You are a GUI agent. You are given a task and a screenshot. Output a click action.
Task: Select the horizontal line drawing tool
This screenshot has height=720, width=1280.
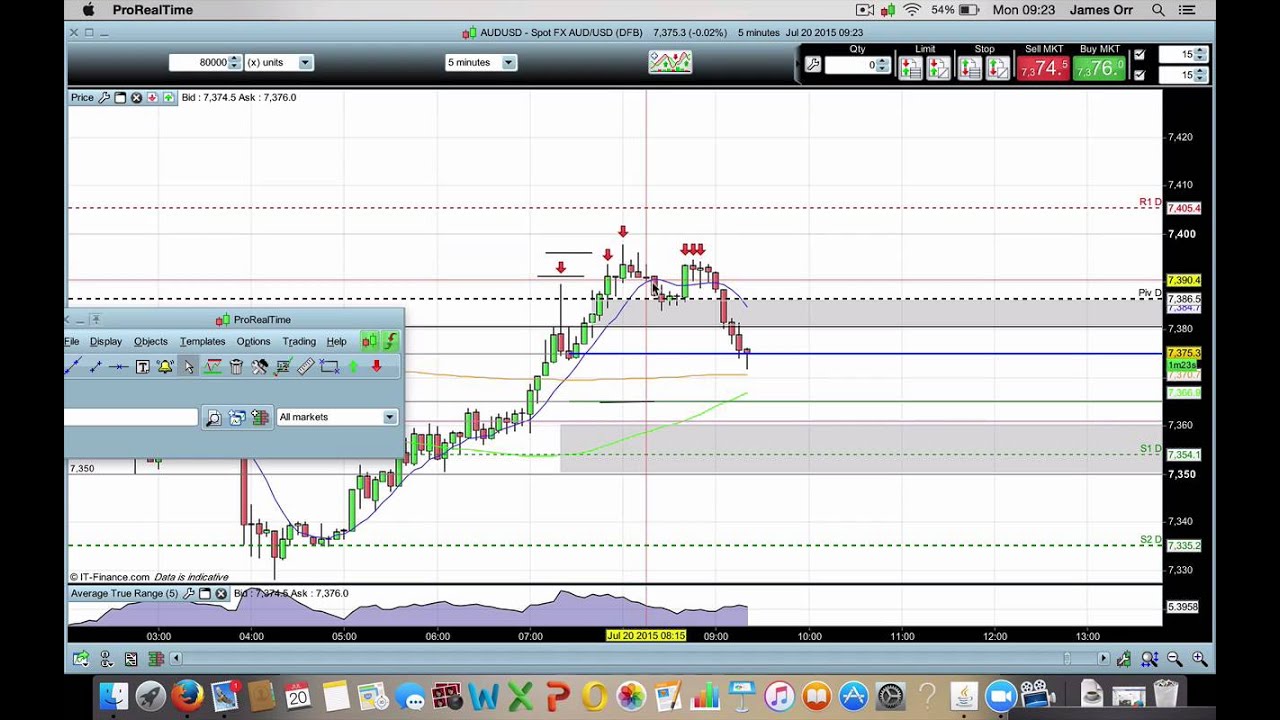pos(118,367)
